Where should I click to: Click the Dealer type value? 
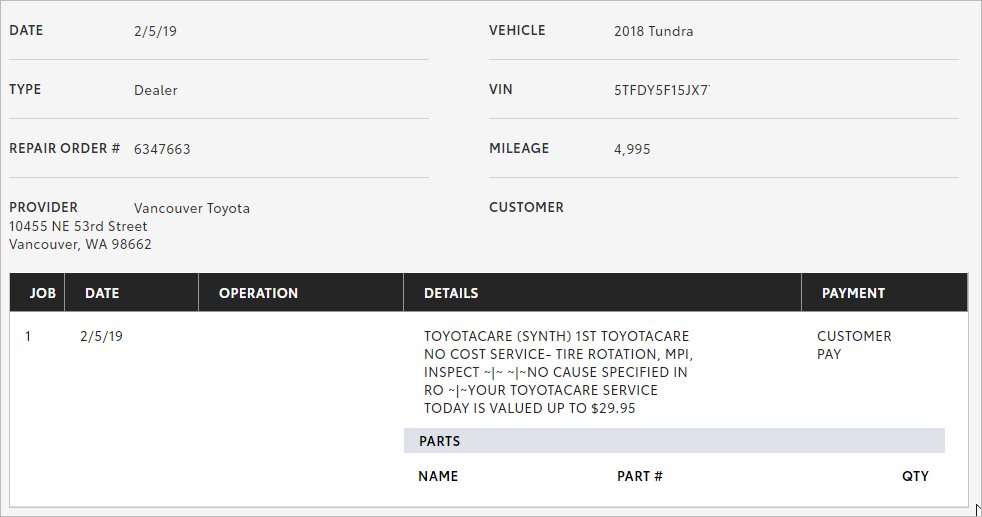pos(155,90)
